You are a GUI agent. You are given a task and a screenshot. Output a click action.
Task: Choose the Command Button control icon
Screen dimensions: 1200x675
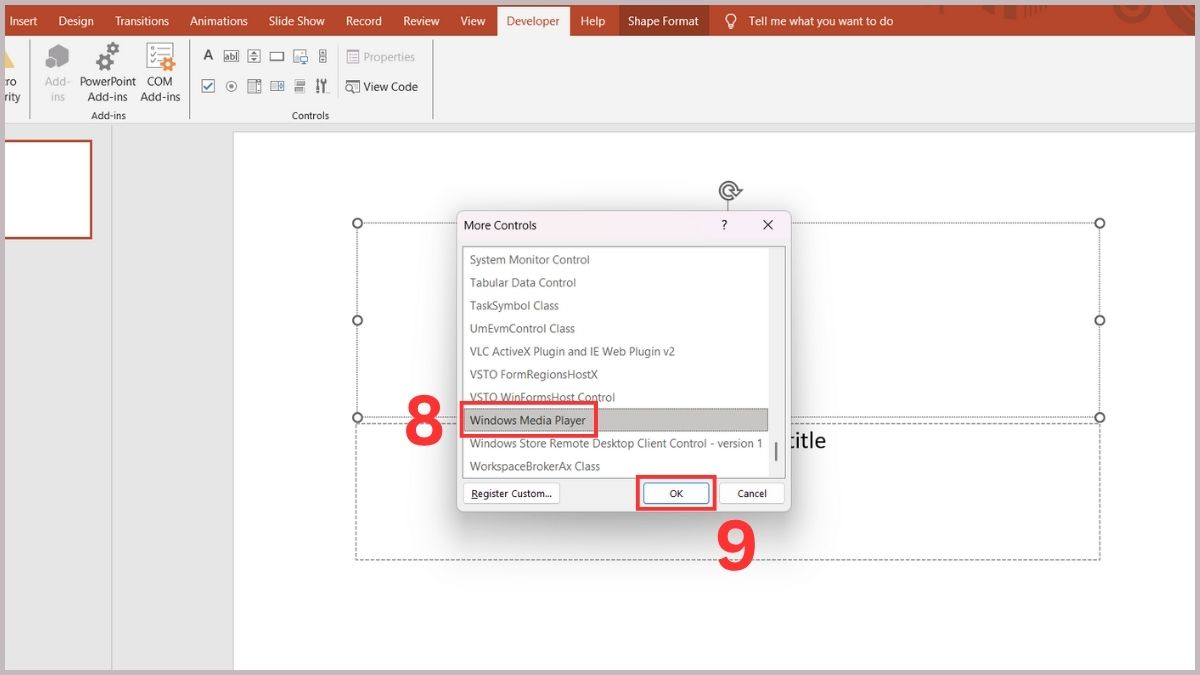point(277,57)
